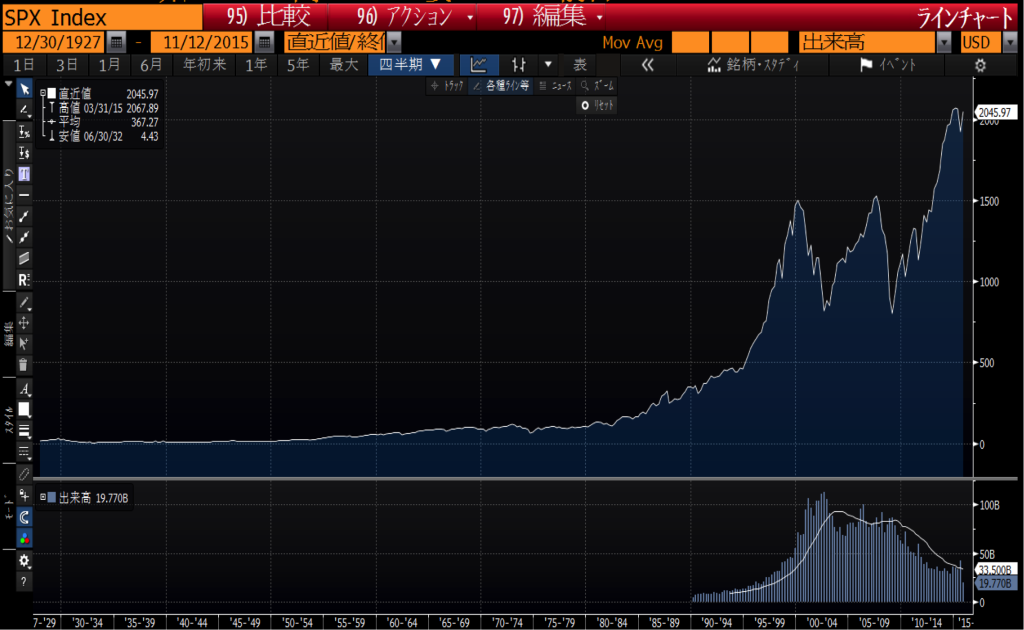Select the percent change measure tool

[x=24, y=132]
